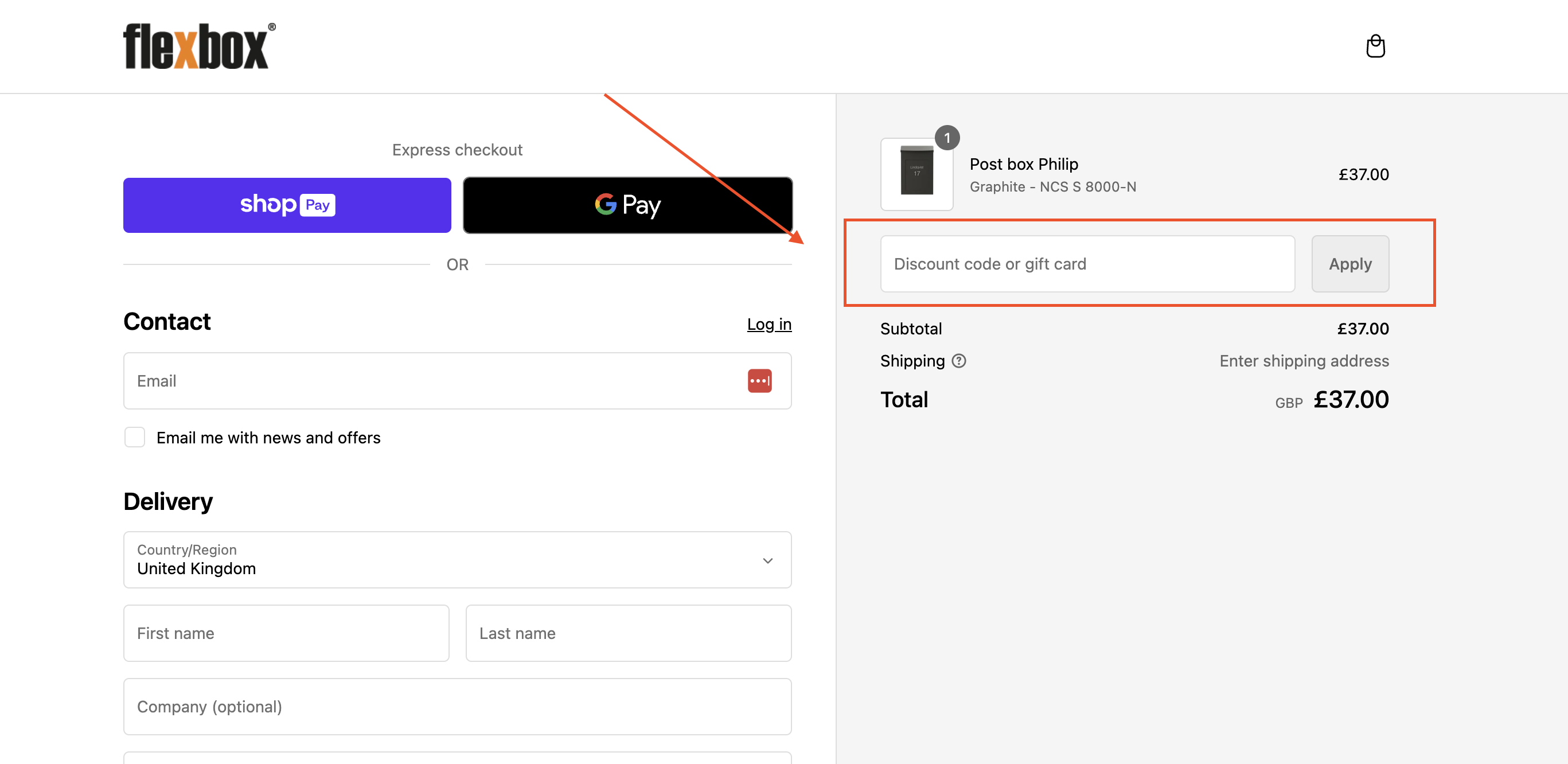Click into the Last name field

pyautogui.click(x=628, y=633)
